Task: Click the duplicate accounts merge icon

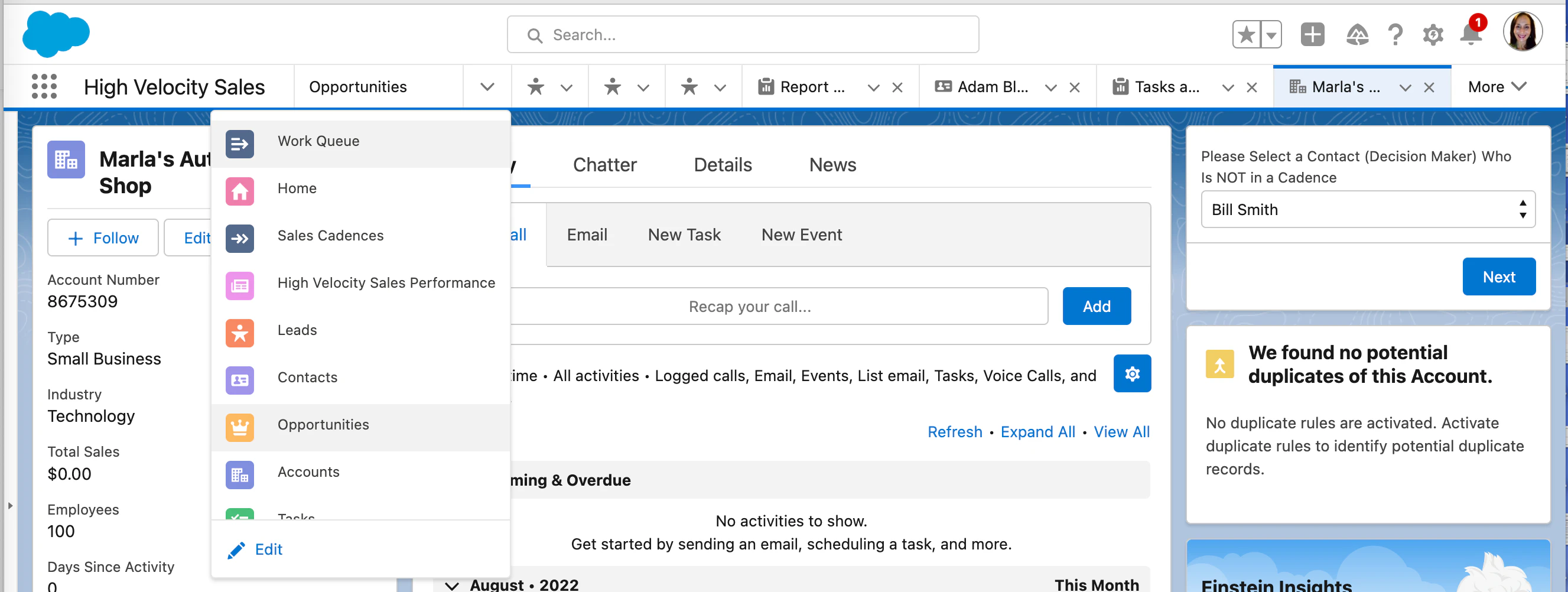Action: [x=1220, y=365]
